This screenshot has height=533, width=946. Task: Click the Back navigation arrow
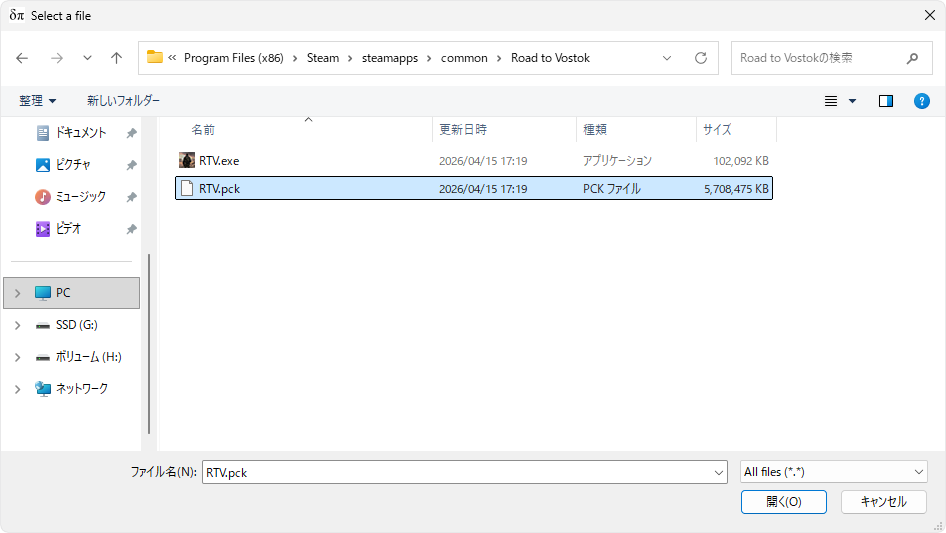[x=22, y=58]
